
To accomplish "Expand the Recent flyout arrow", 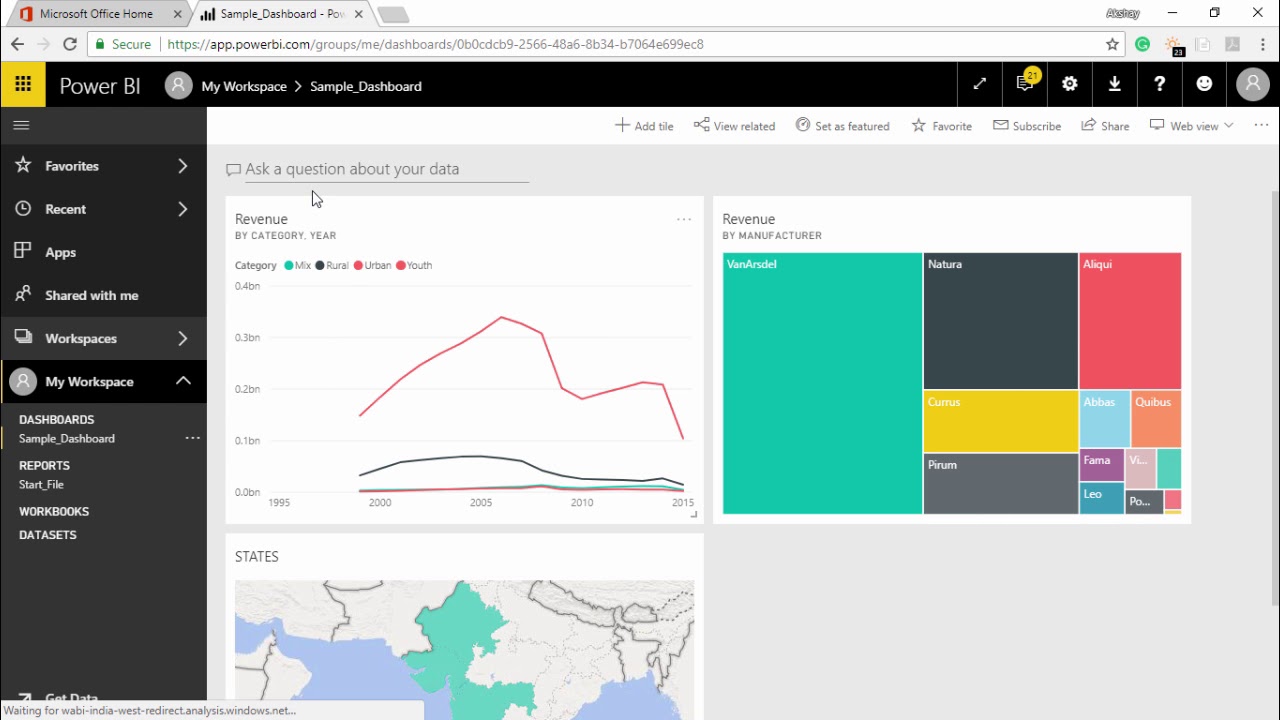I will [x=183, y=209].
